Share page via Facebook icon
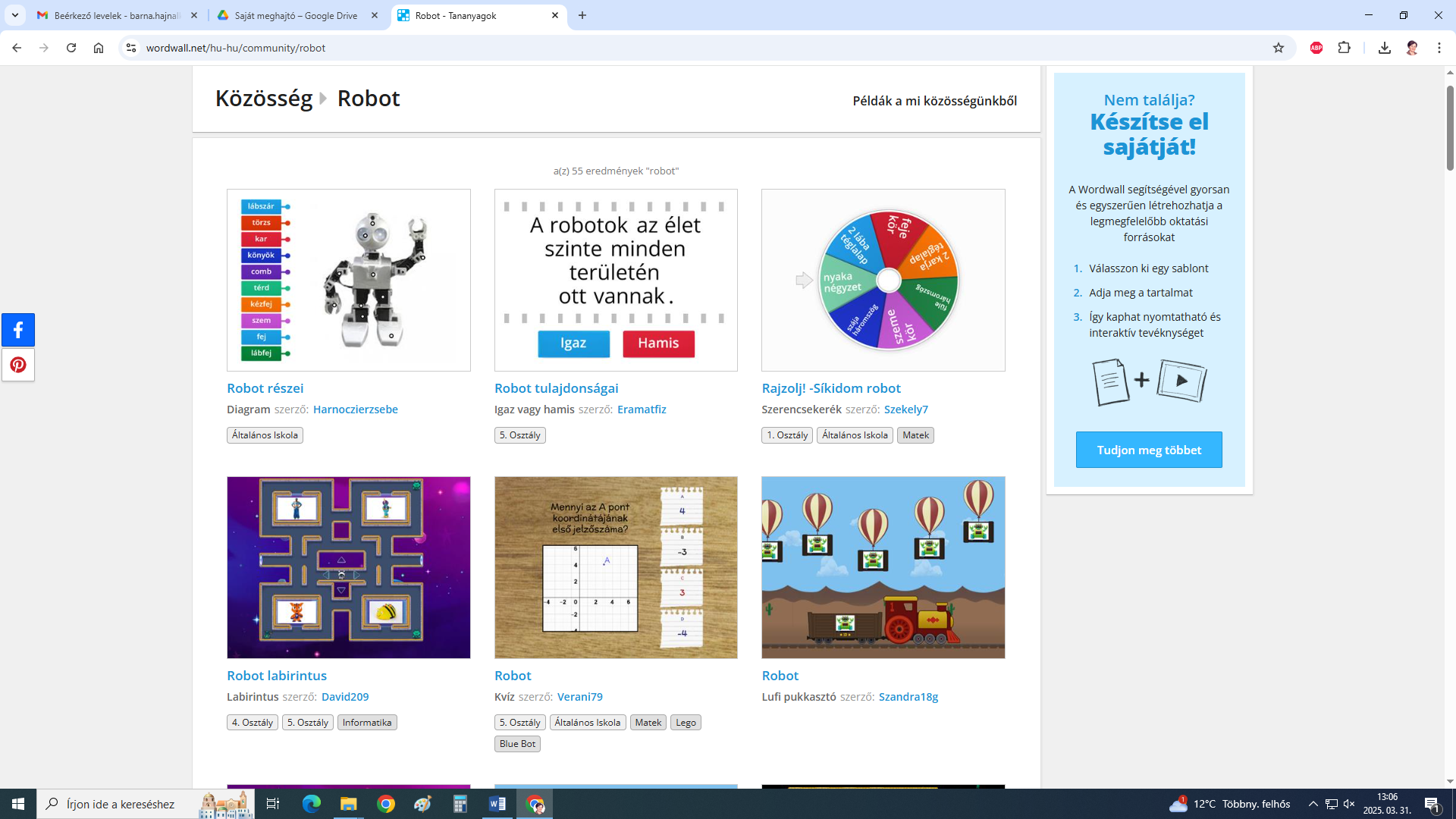This screenshot has width=1456, height=819. coord(18,330)
